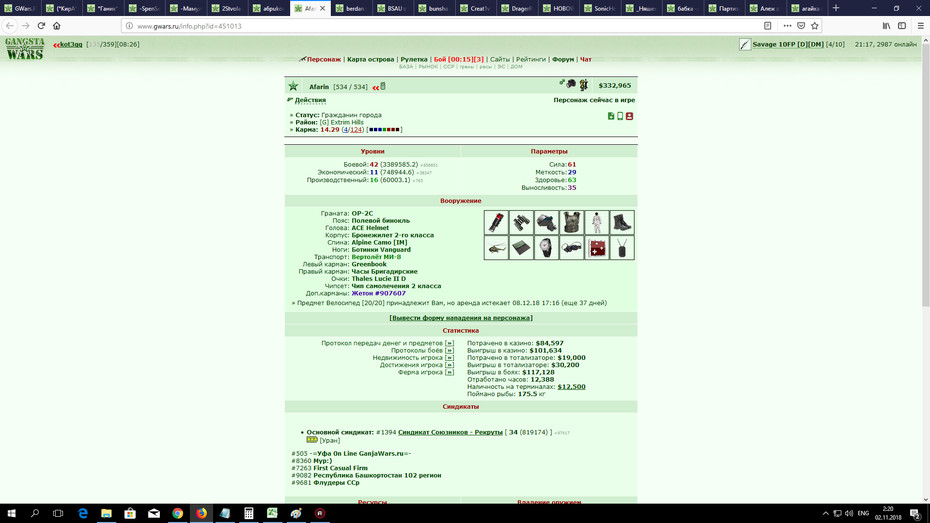Open Карта острова menu item
Screen dimensions: 930x523
[x=371, y=59]
